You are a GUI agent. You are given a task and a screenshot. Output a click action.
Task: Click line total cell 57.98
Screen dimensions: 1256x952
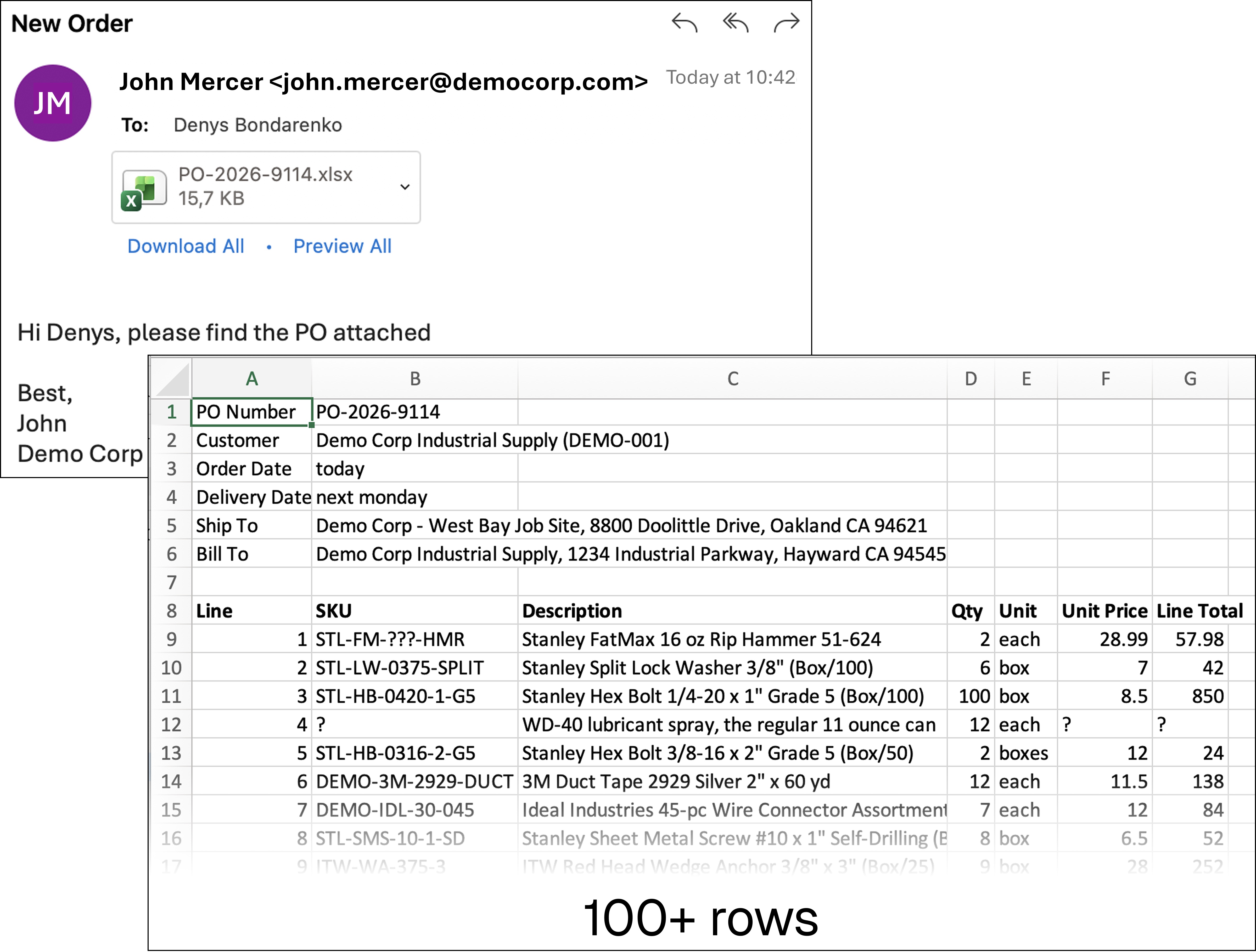click(x=1190, y=639)
